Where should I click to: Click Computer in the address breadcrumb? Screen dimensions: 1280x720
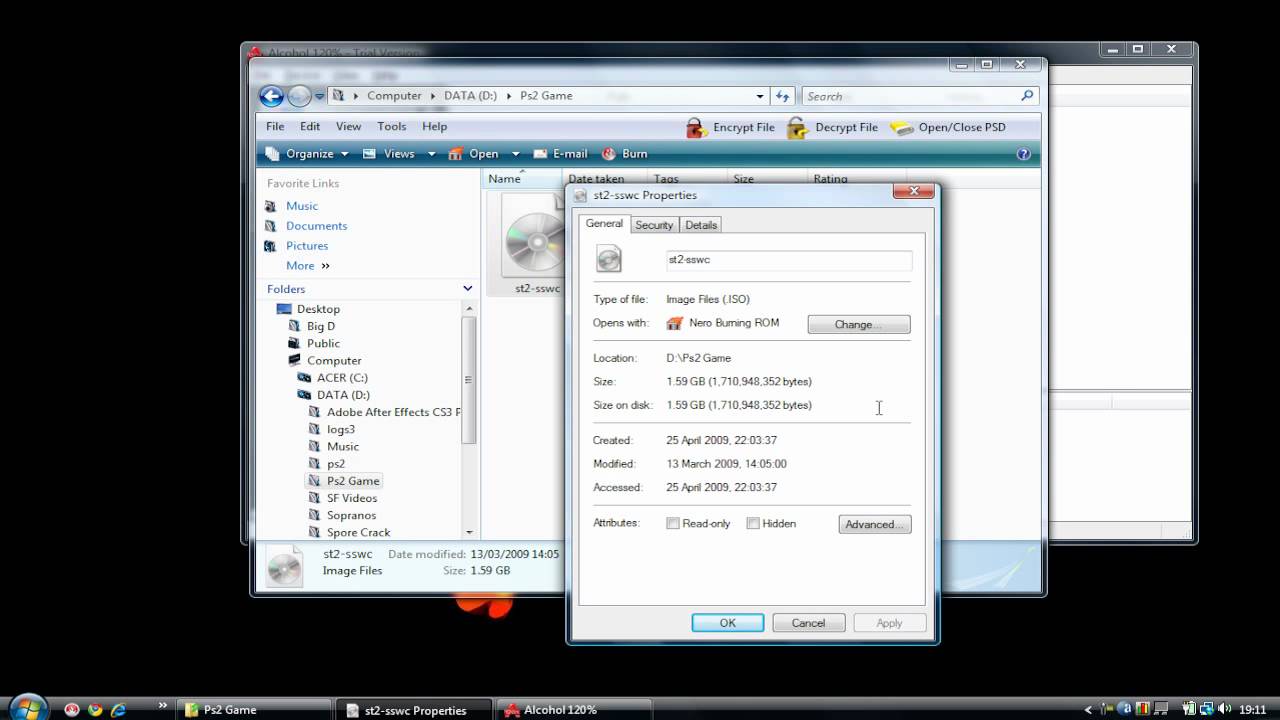[x=394, y=96]
